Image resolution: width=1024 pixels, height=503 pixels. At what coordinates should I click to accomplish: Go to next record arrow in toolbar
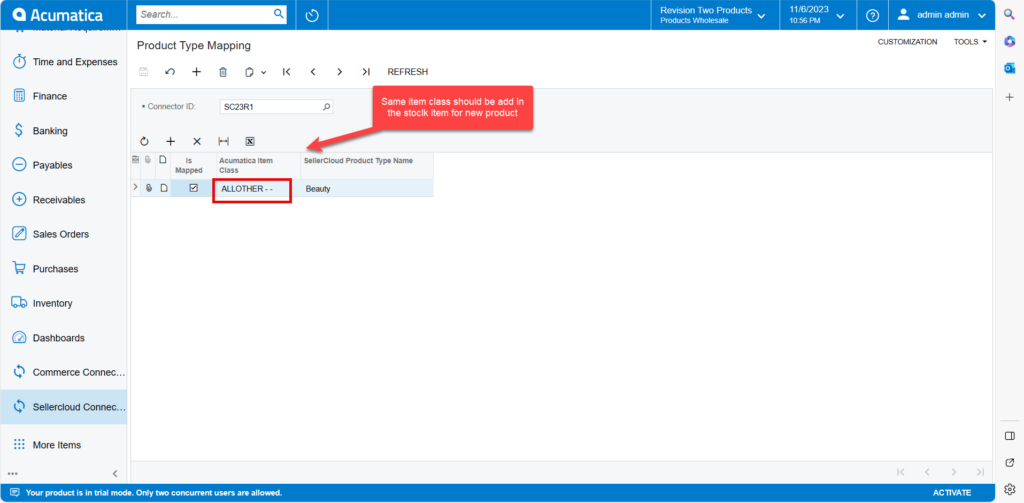[x=339, y=72]
